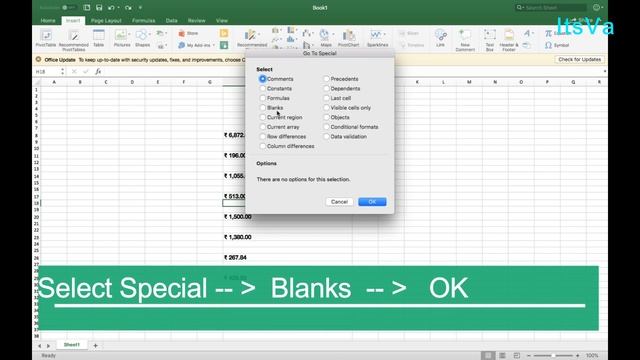The image size is (640, 360).
Task: Click the Pictures icon
Action: (120, 35)
